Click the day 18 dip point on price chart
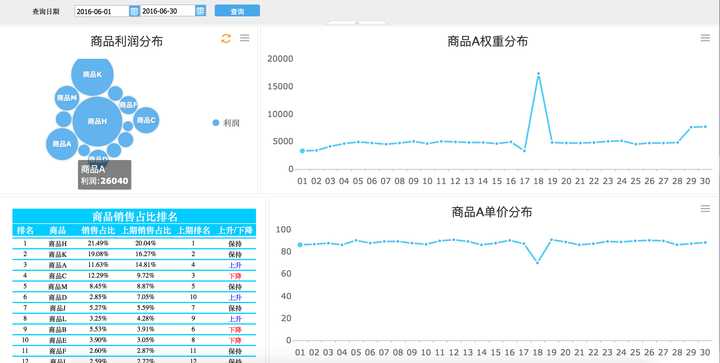The width and height of the screenshot is (720, 363). 537,262
